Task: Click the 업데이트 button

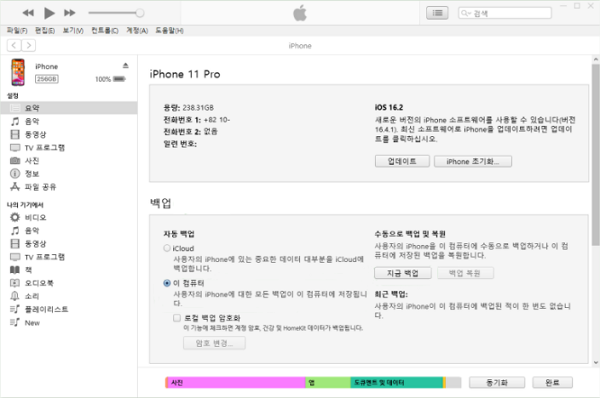Action: 402,161
